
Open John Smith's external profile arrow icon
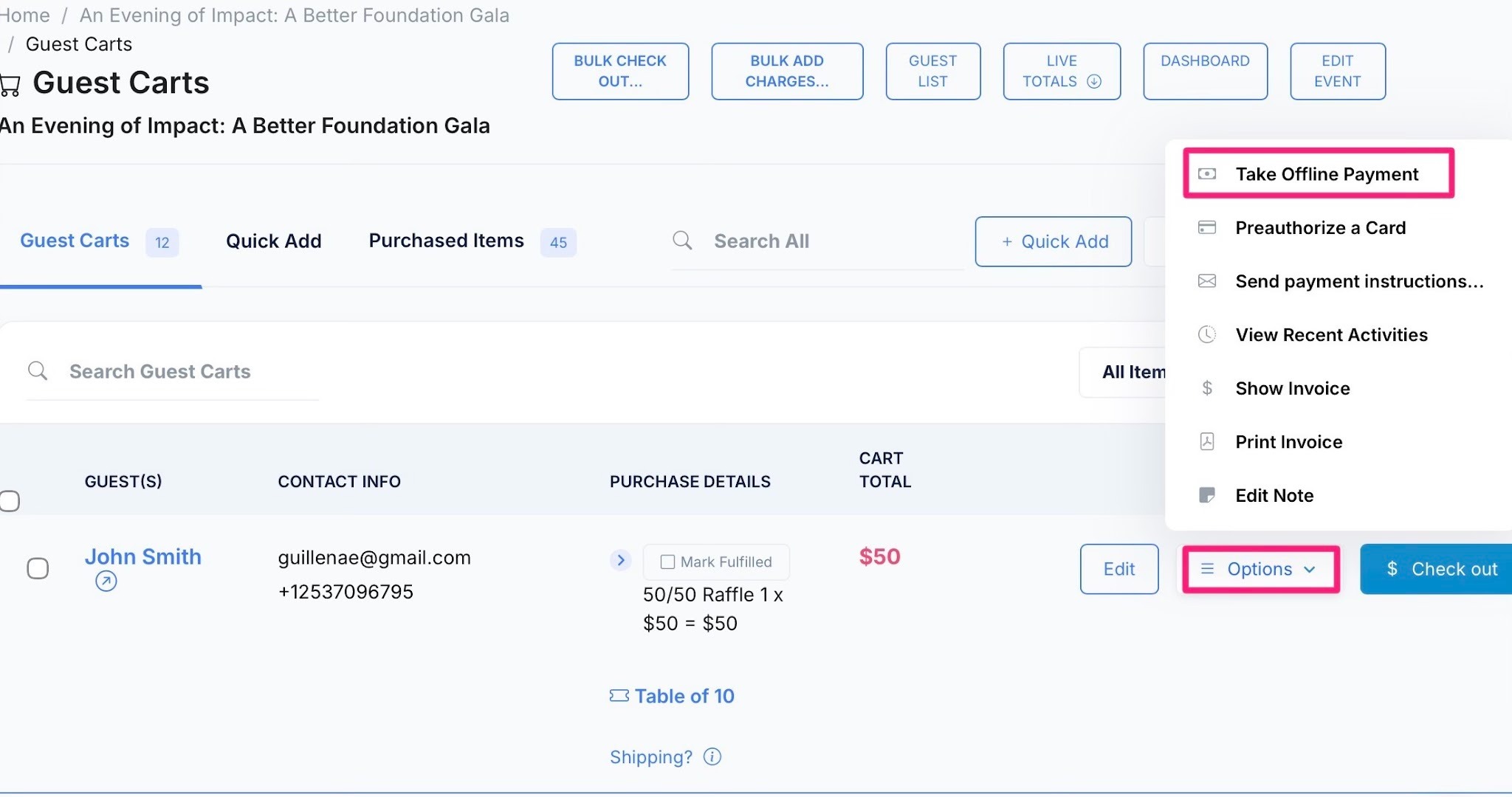pyautogui.click(x=106, y=582)
